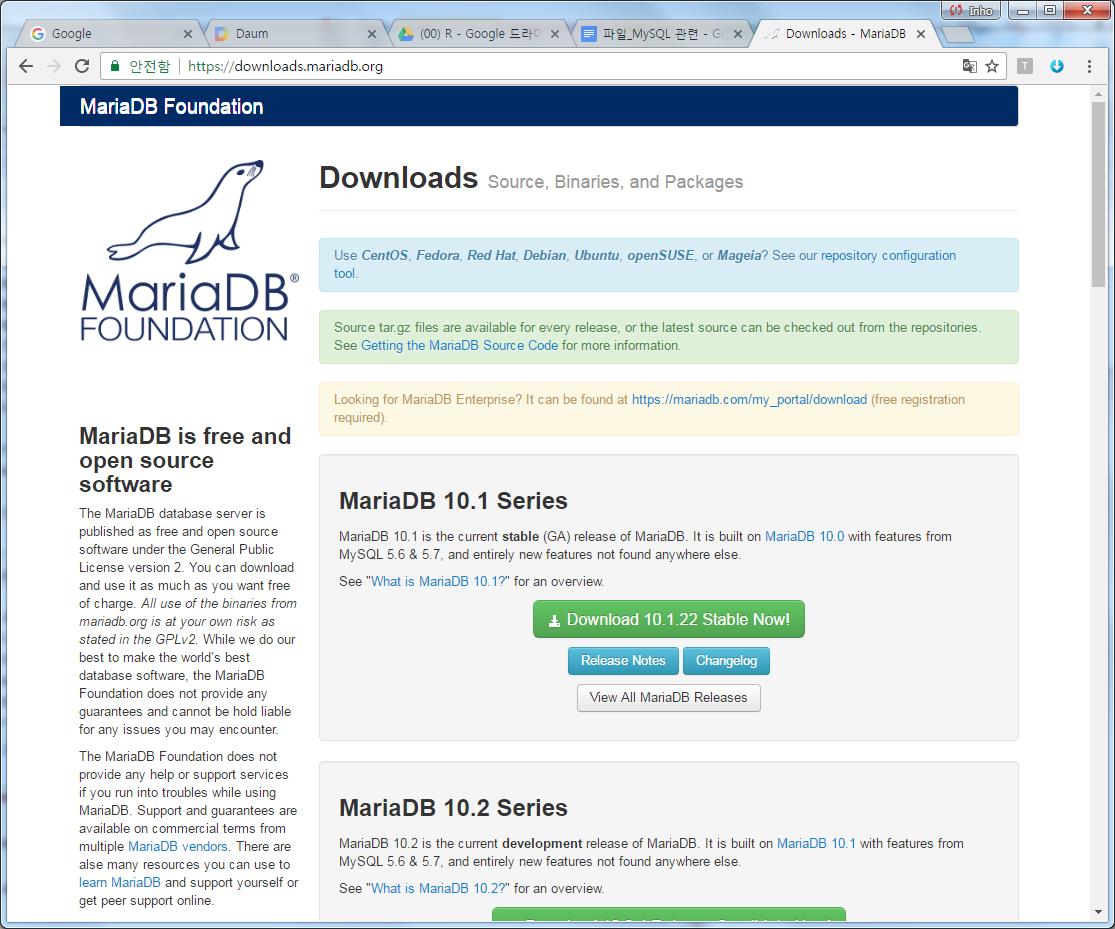Screen dimensions: 1115x929
Task: Reload the current page
Action: 82,66
